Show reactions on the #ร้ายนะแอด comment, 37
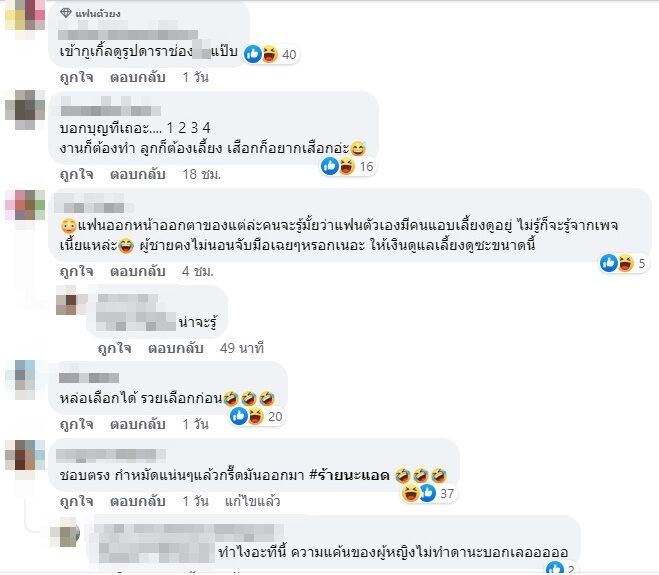 click(428, 493)
